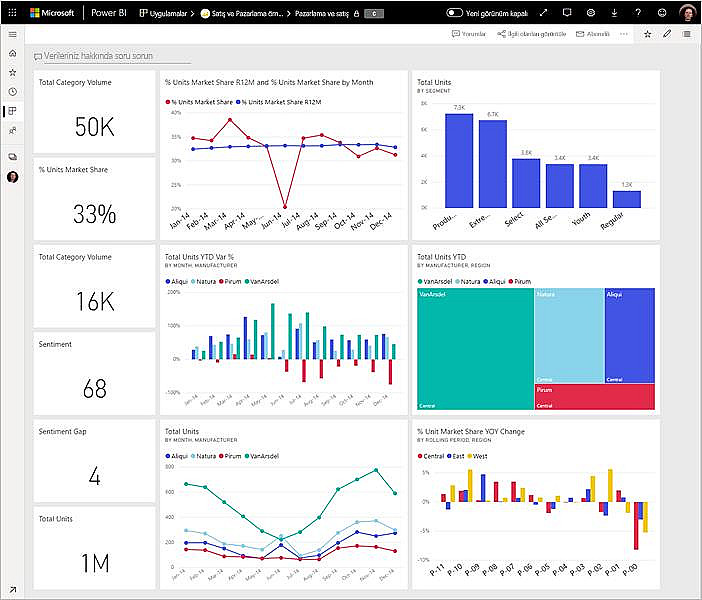This screenshot has height=600, width=702.
Task: Select yellow West legend marker in YOY chart
Action: 470,456
